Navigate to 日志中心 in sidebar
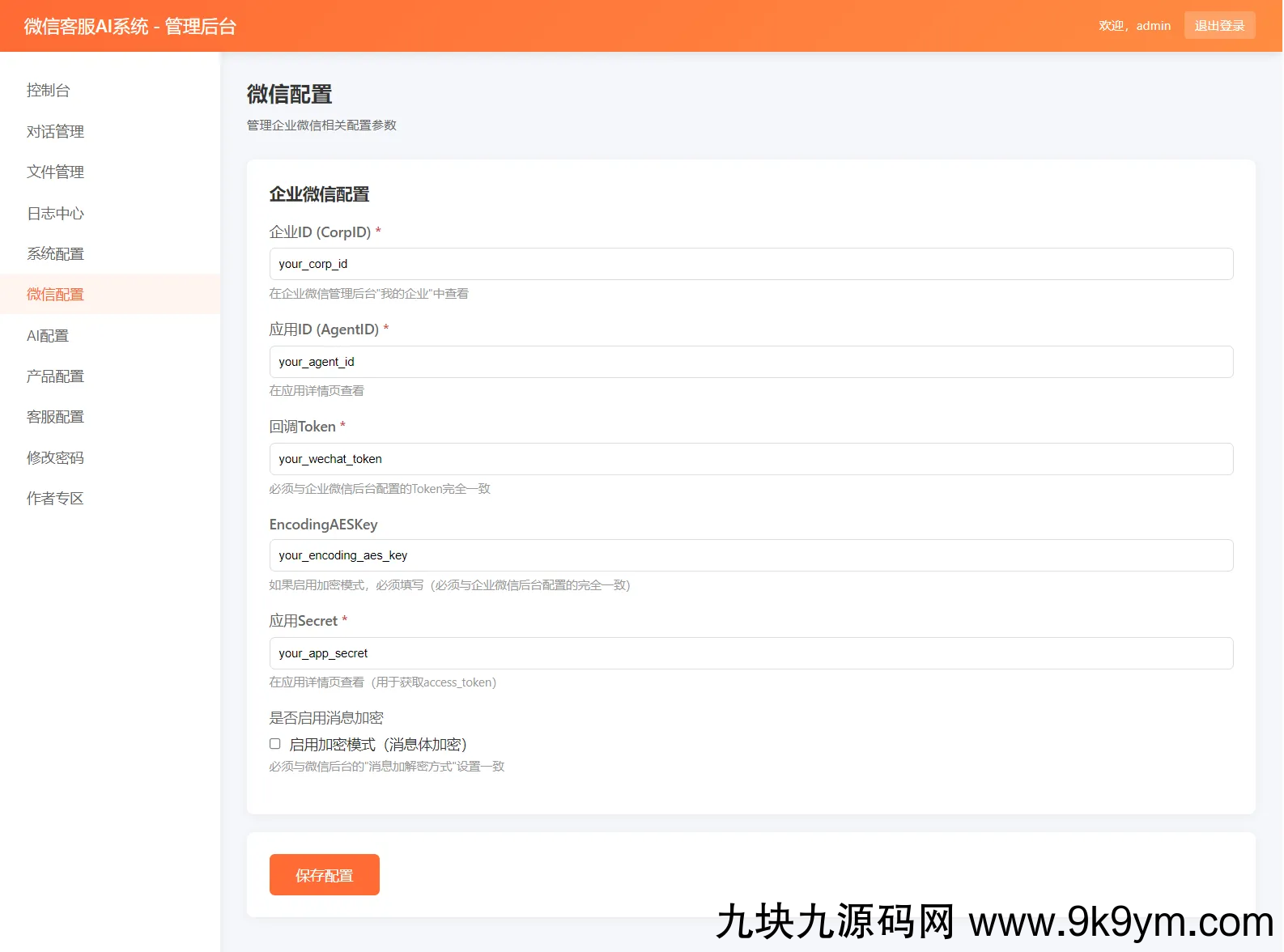This screenshot has width=1284, height=952. (55, 213)
